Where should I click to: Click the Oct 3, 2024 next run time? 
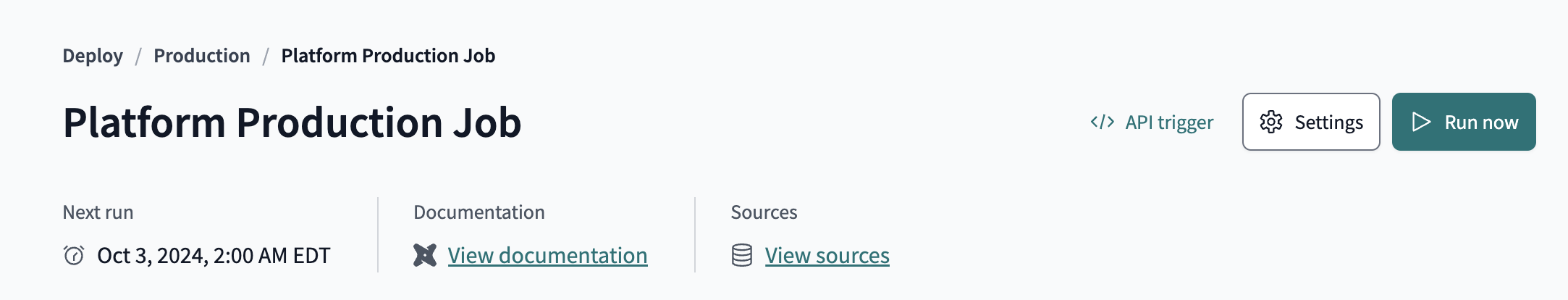tap(214, 255)
